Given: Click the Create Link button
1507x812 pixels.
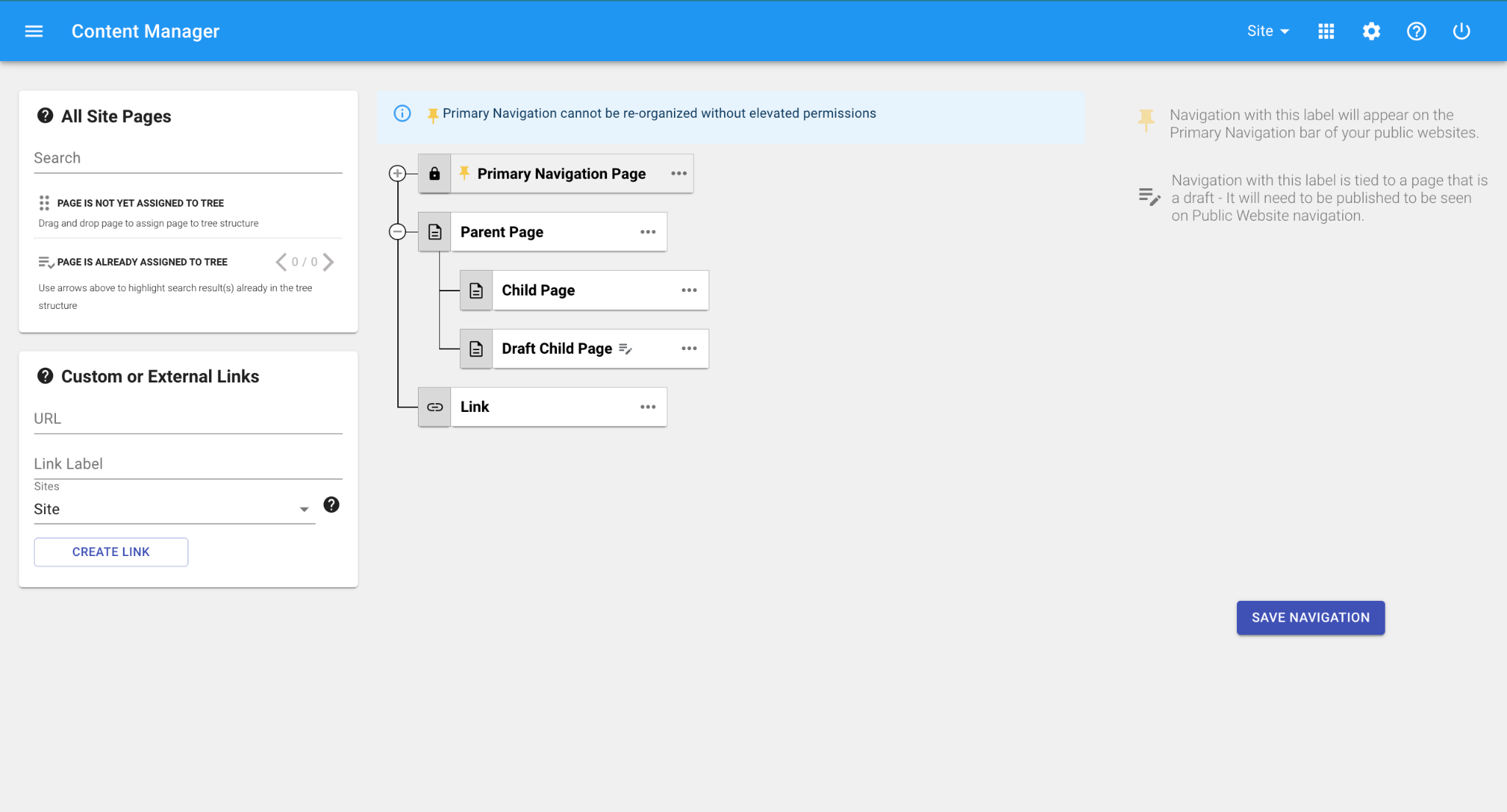Looking at the screenshot, I should [111, 552].
